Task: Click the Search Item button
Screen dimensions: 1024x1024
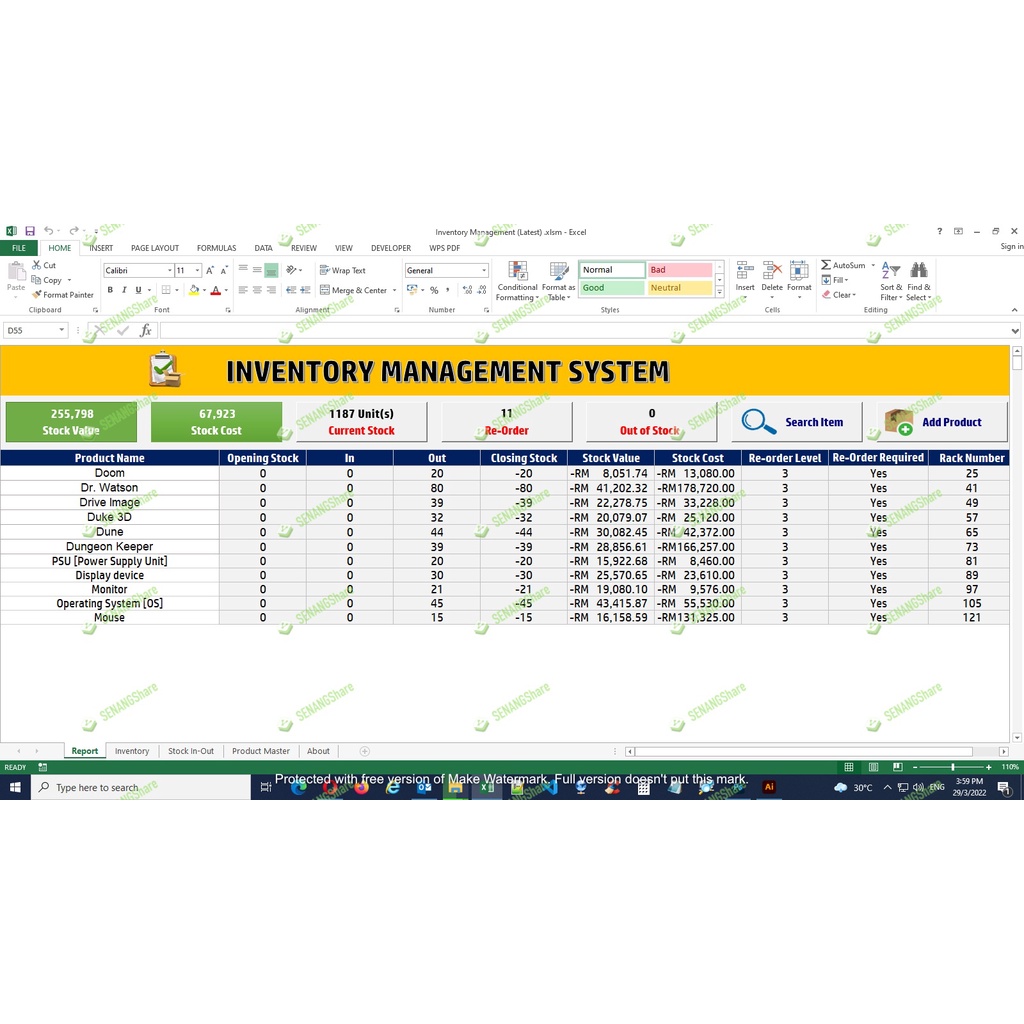Action: click(796, 422)
